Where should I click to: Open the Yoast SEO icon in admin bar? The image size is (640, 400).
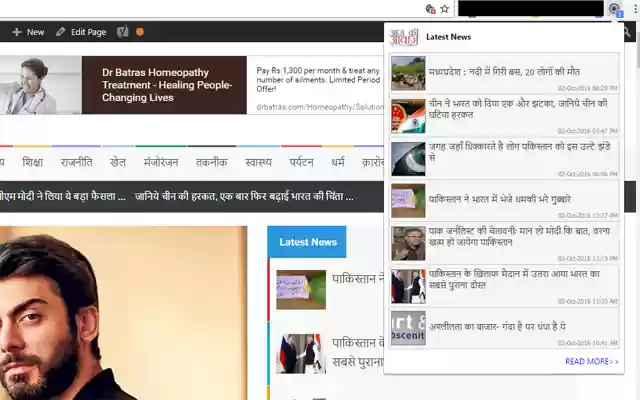[x=122, y=32]
